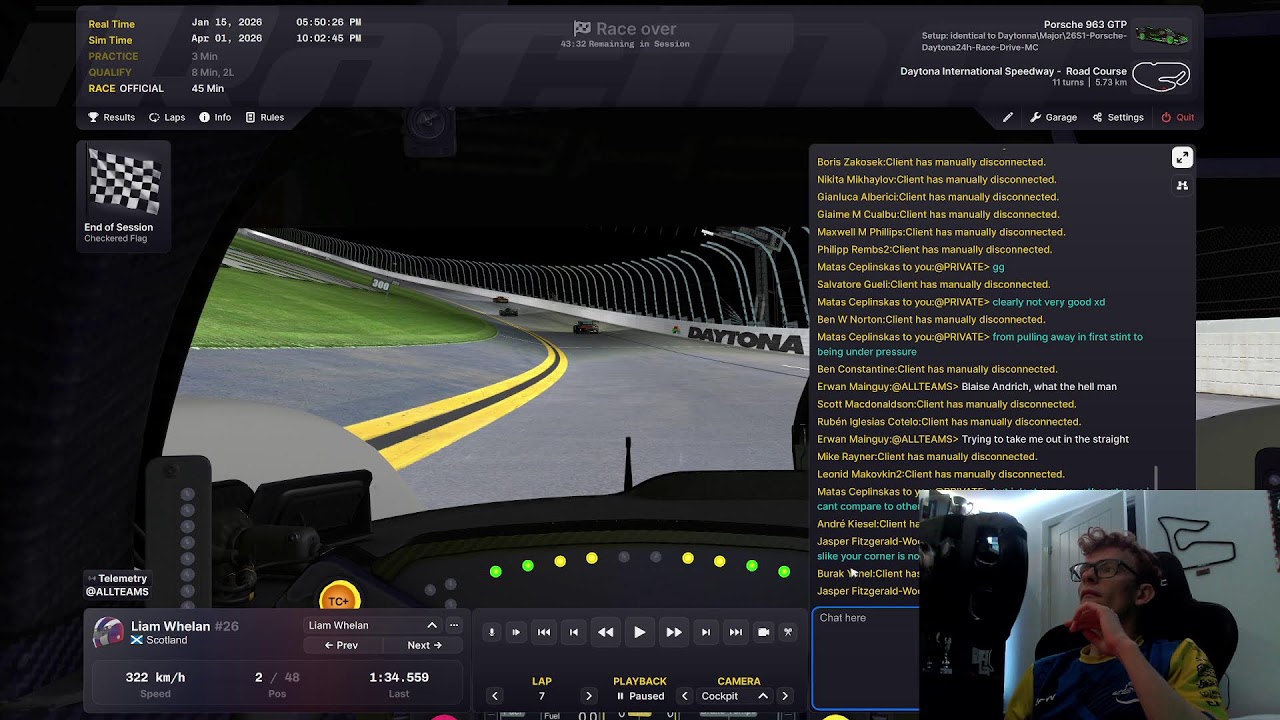Screen dimensions: 1280x720
Task: Quit the session with the Quit button
Action: coord(1177,117)
